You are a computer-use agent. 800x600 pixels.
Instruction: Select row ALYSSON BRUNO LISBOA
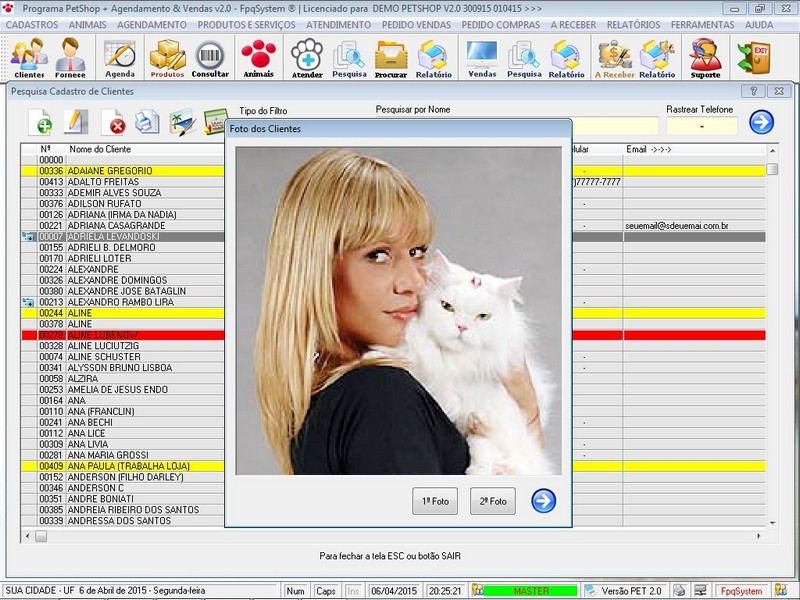click(122, 367)
